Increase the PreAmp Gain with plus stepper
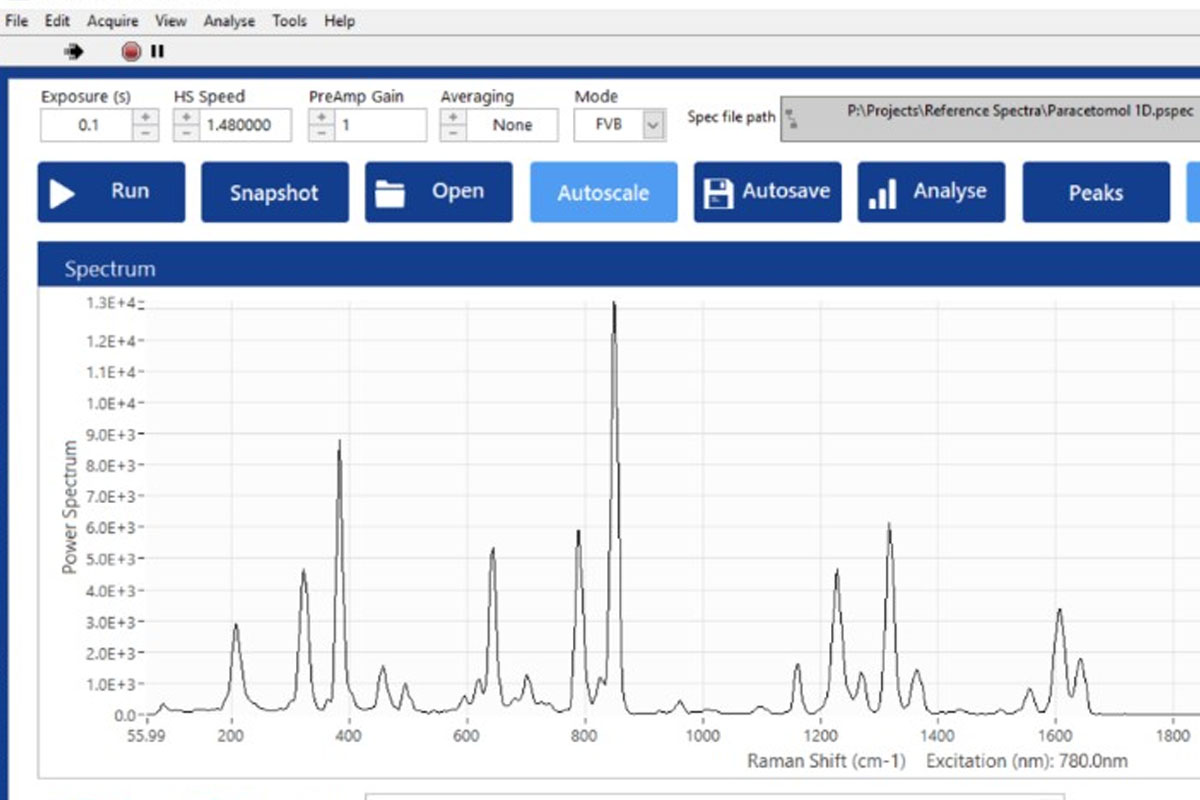The image size is (1200, 800). 320,117
